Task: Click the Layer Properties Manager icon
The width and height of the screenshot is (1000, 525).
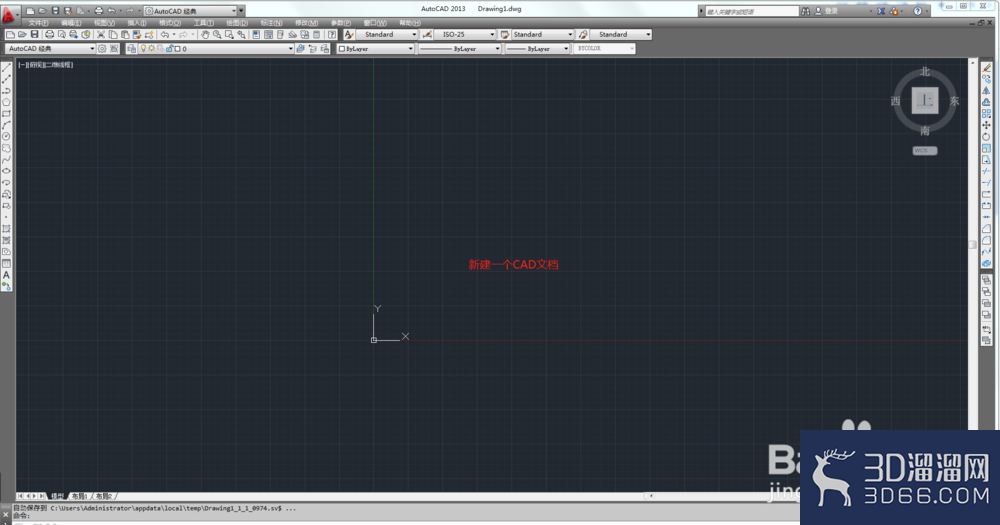Action: [x=131, y=48]
